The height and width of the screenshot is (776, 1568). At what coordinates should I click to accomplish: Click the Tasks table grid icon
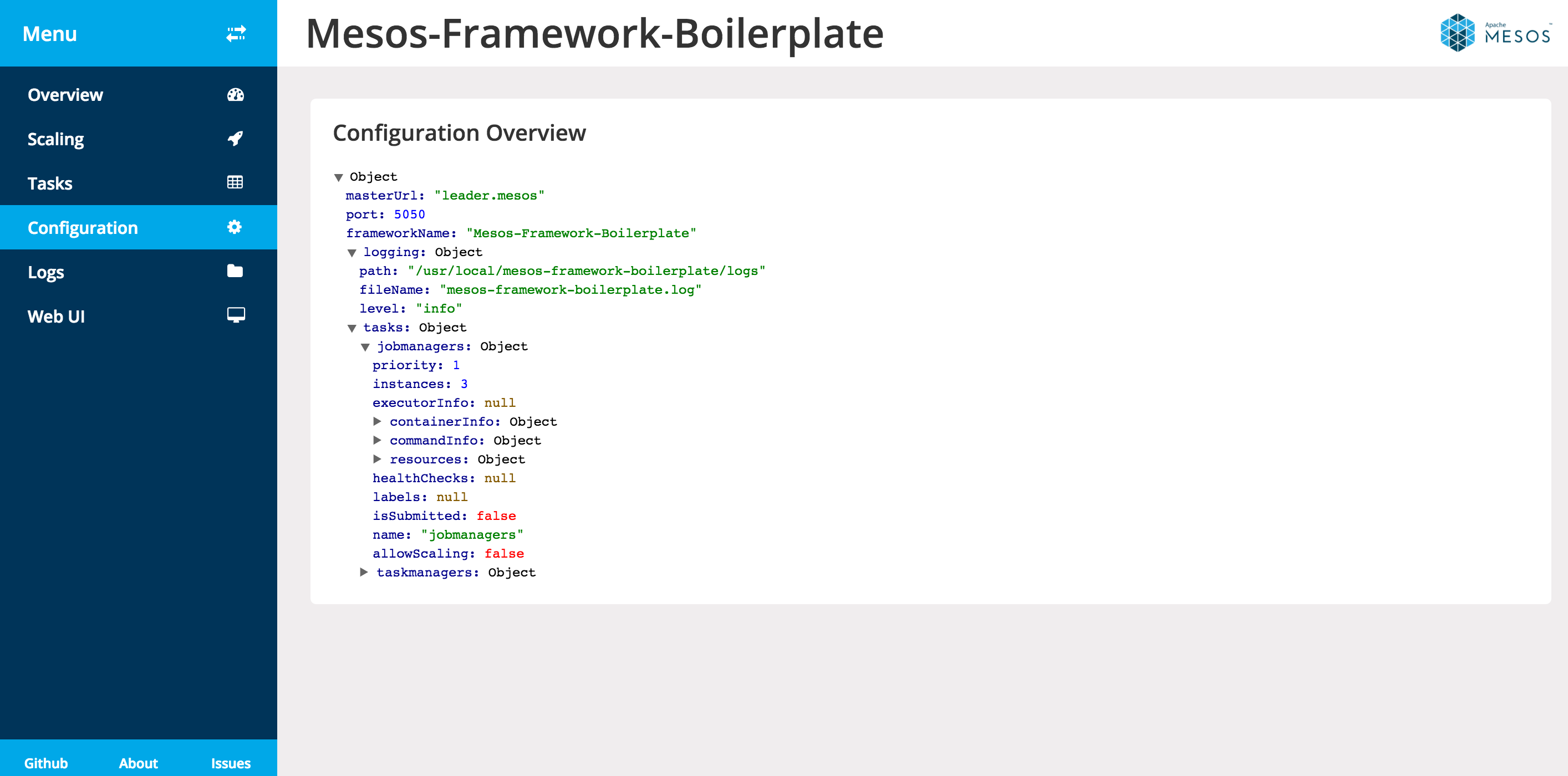(235, 182)
